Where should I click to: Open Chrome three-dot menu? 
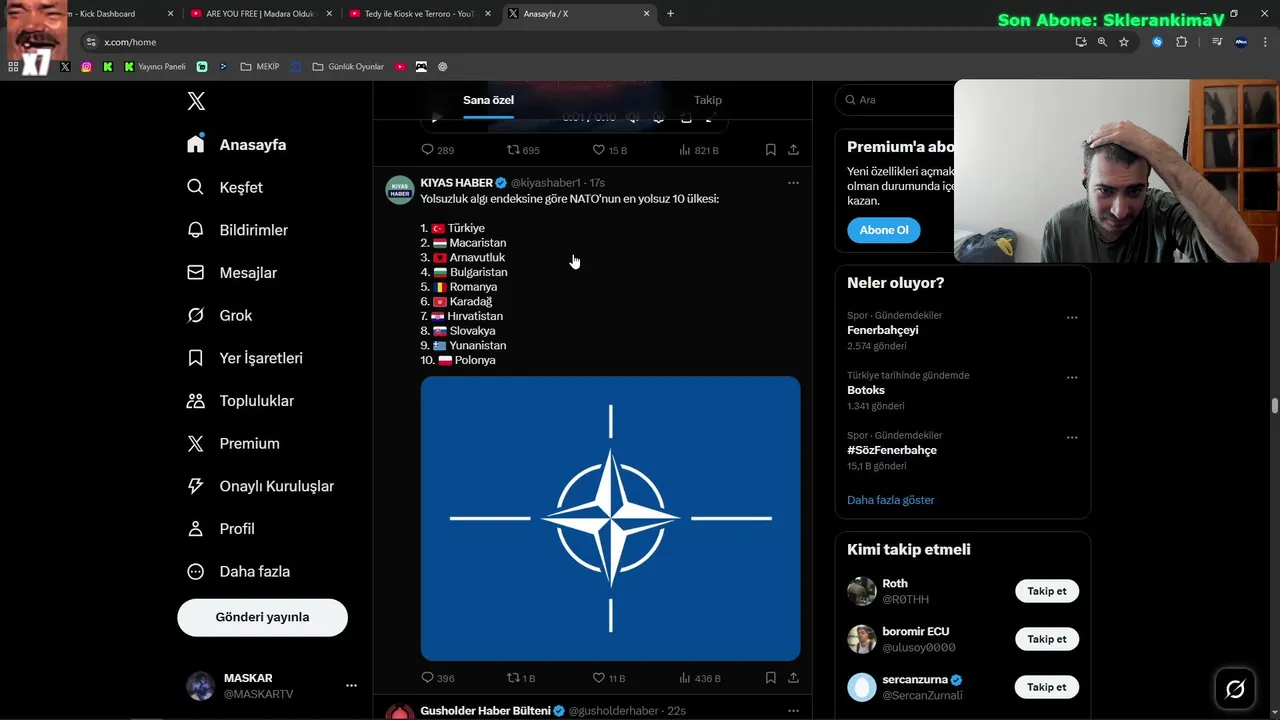[1264, 42]
